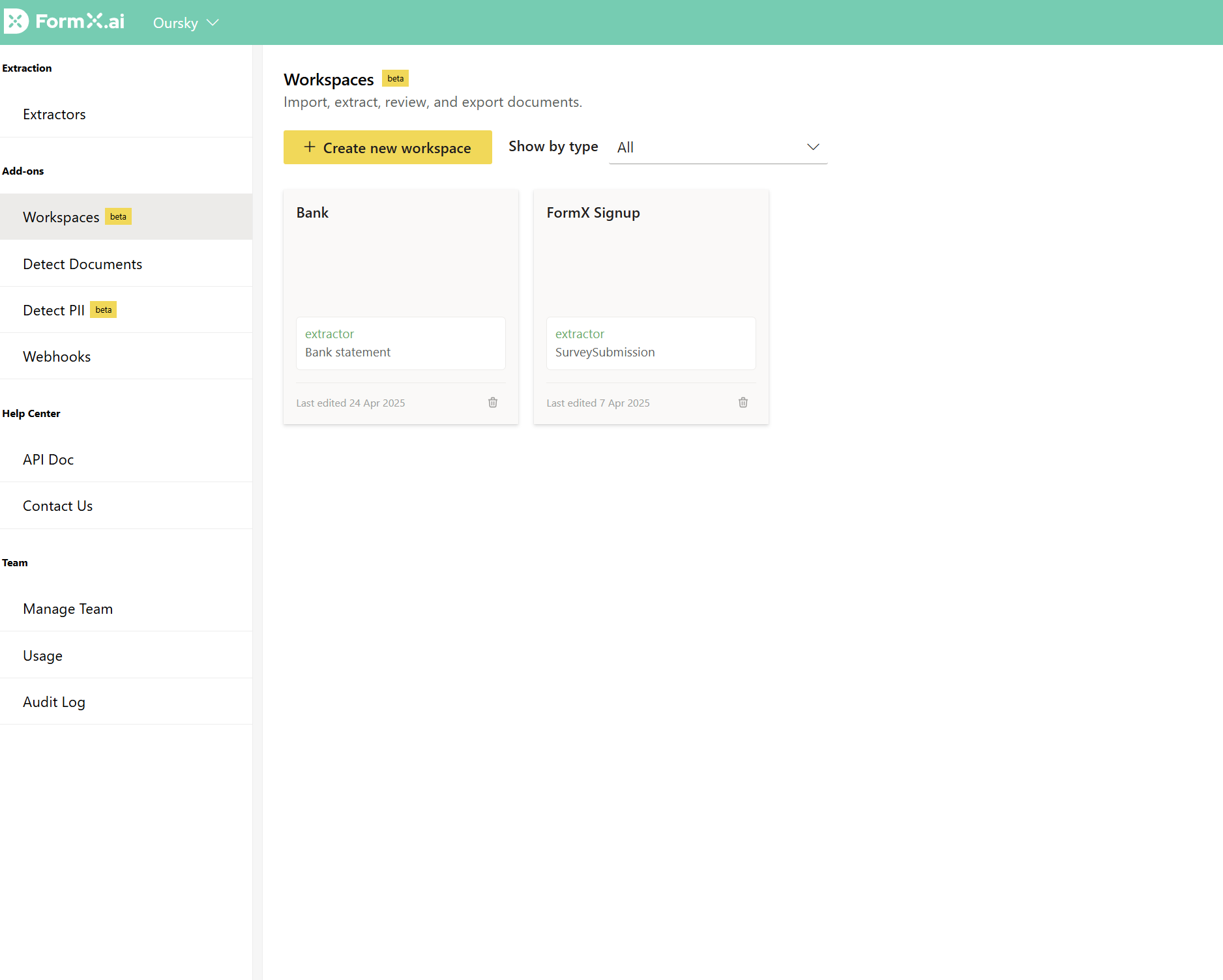Viewport: 1223px width, 980px height.
Task: Click the Team section header
Action: pyautogui.click(x=15, y=562)
